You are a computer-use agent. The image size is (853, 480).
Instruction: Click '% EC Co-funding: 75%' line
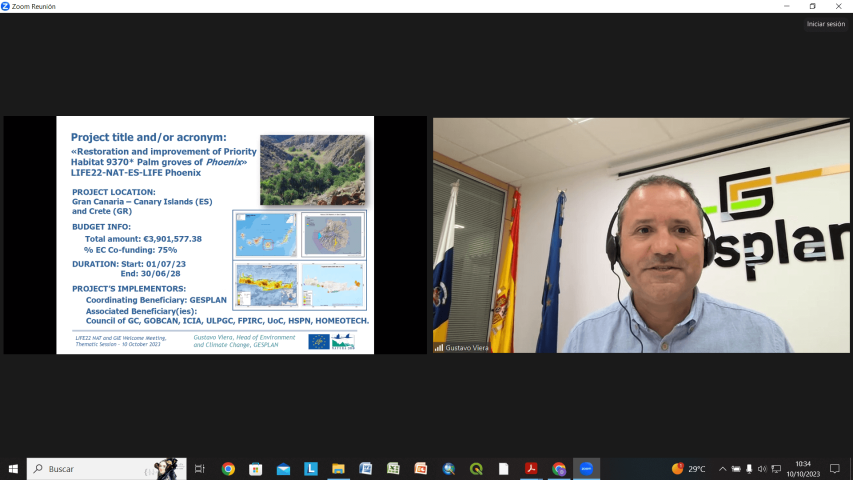point(131,250)
